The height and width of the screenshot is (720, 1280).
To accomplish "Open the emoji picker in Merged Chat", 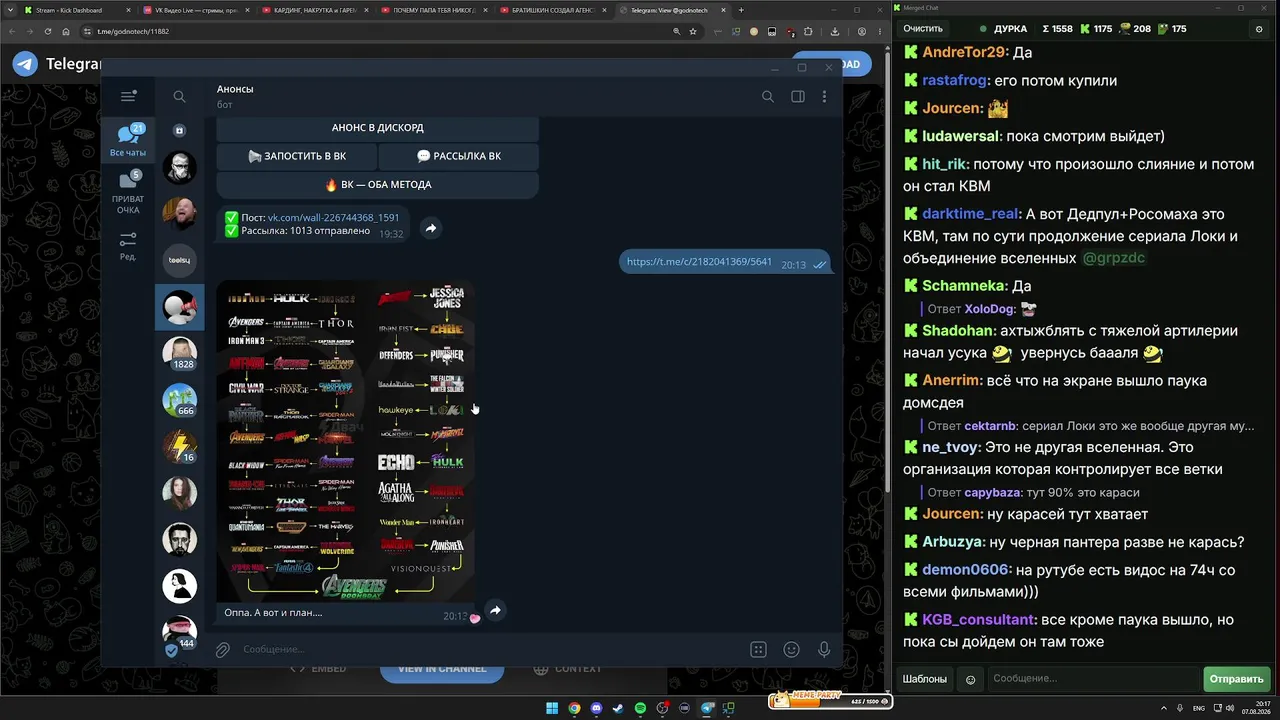I will (x=970, y=679).
